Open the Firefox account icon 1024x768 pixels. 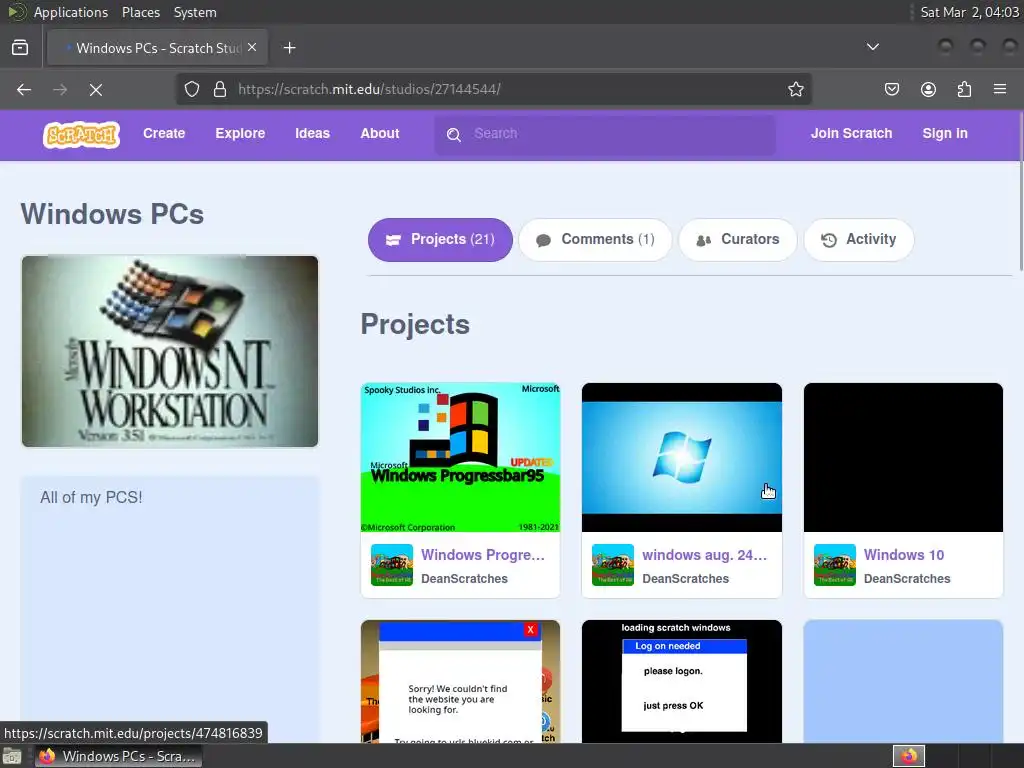point(928,89)
